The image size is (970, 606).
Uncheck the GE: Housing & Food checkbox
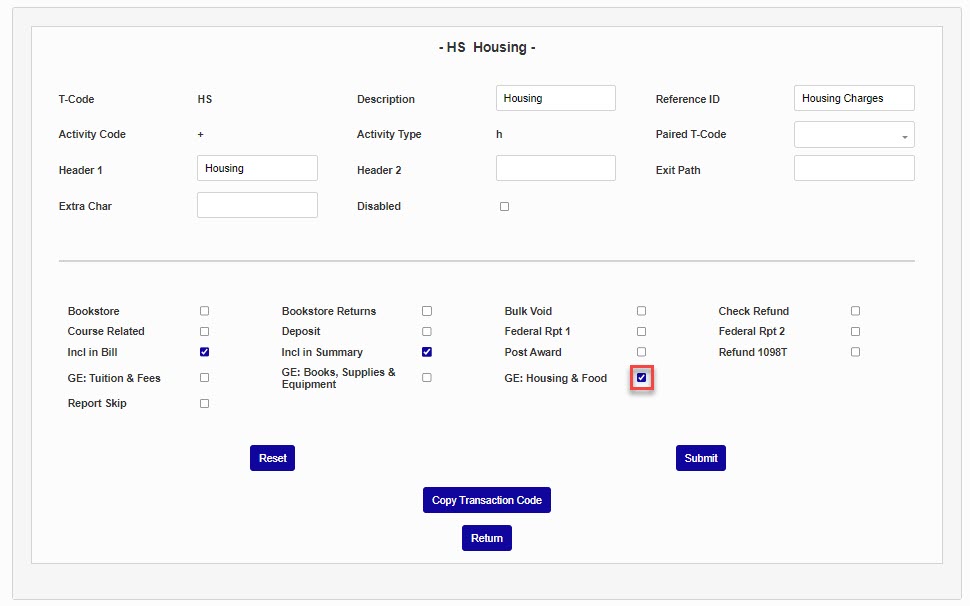click(x=641, y=378)
